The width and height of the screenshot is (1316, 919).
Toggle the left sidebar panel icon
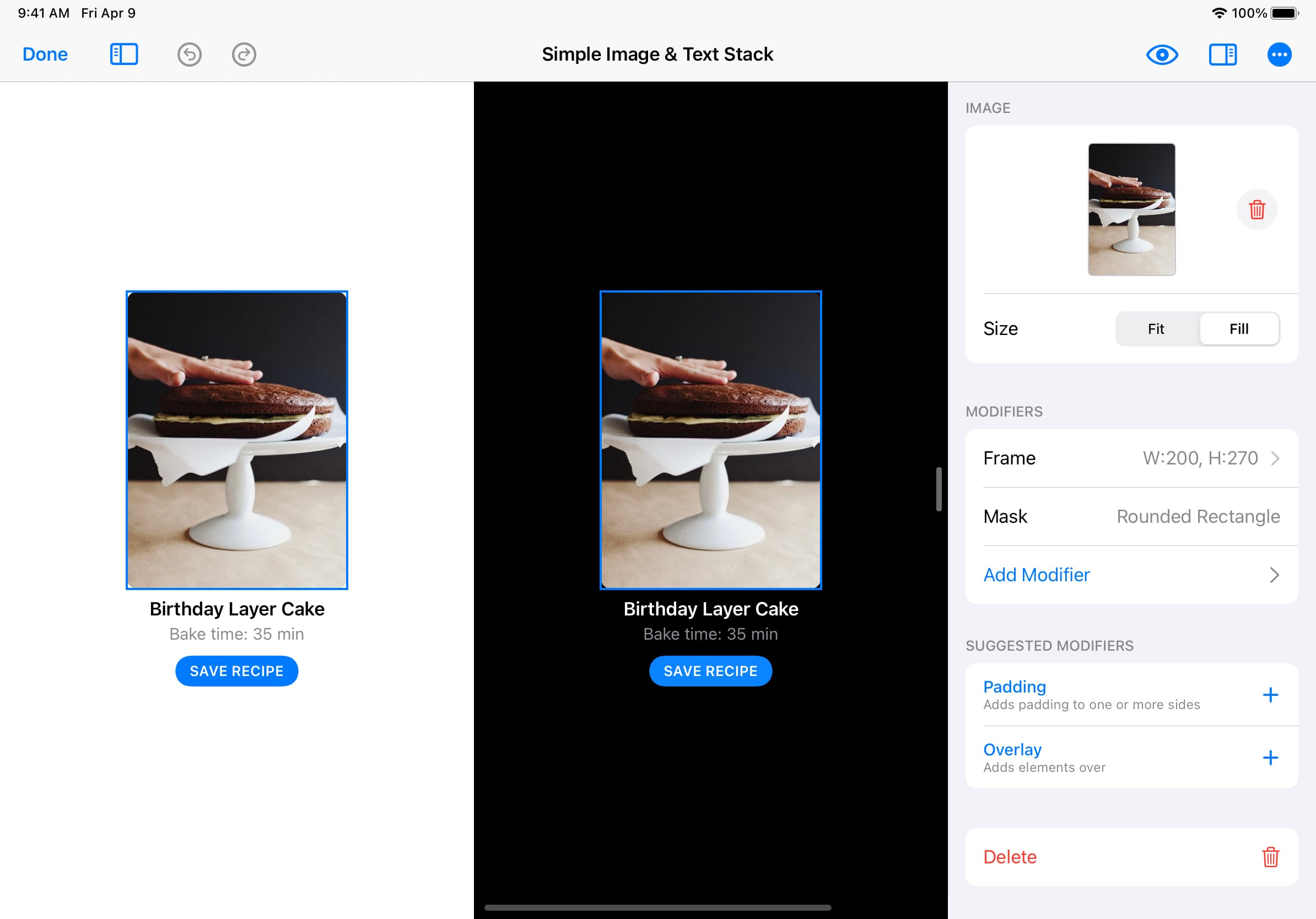coord(124,55)
